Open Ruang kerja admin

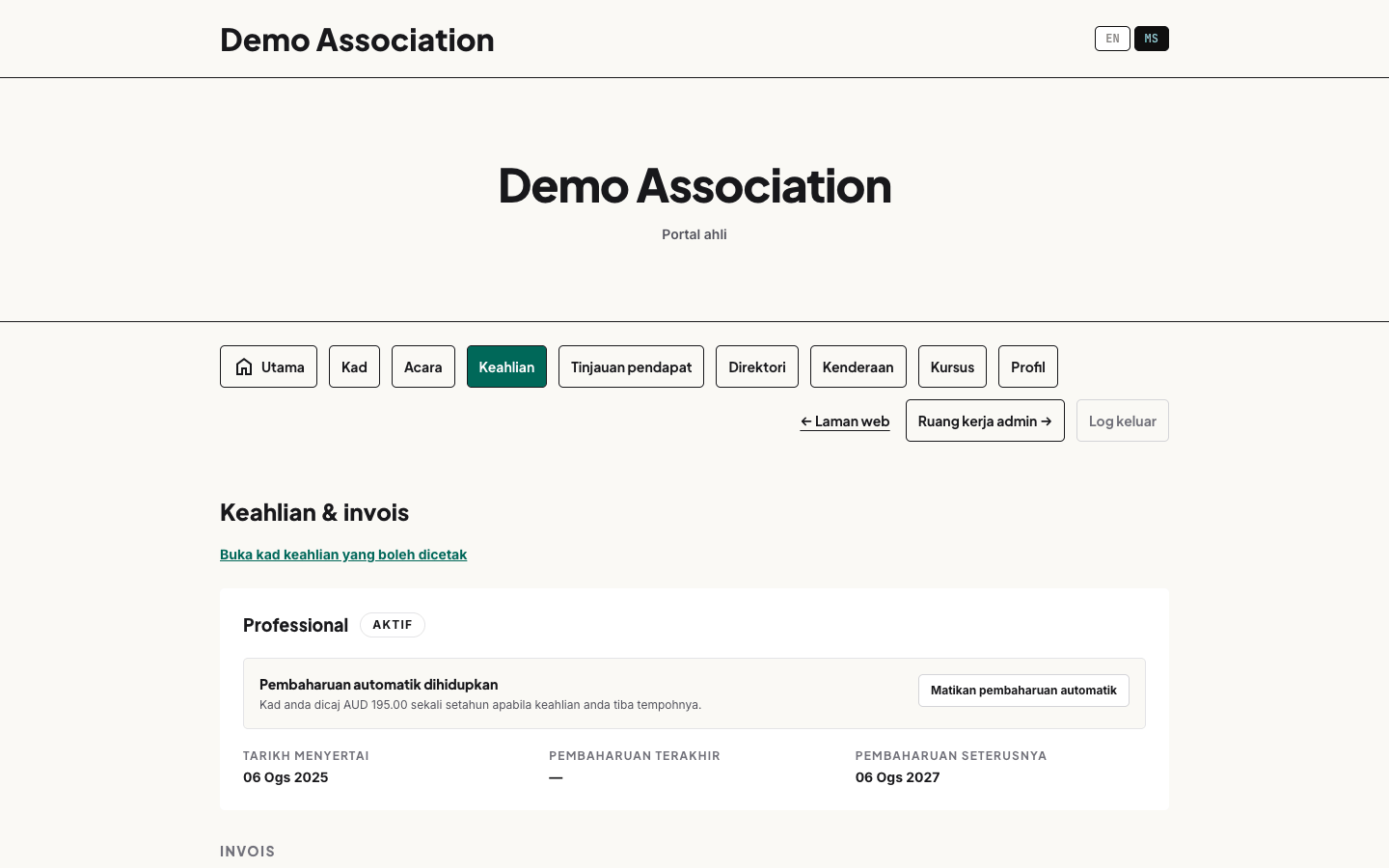(x=985, y=420)
